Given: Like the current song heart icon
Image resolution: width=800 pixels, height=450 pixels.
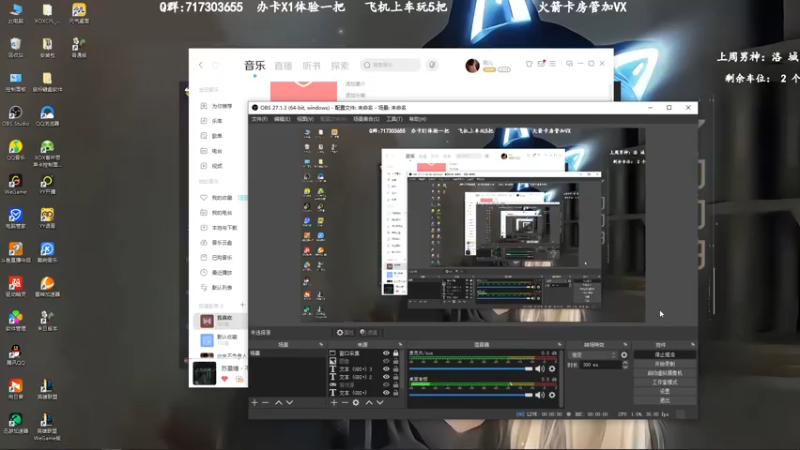Looking at the screenshot, I should tap(224, 379).
